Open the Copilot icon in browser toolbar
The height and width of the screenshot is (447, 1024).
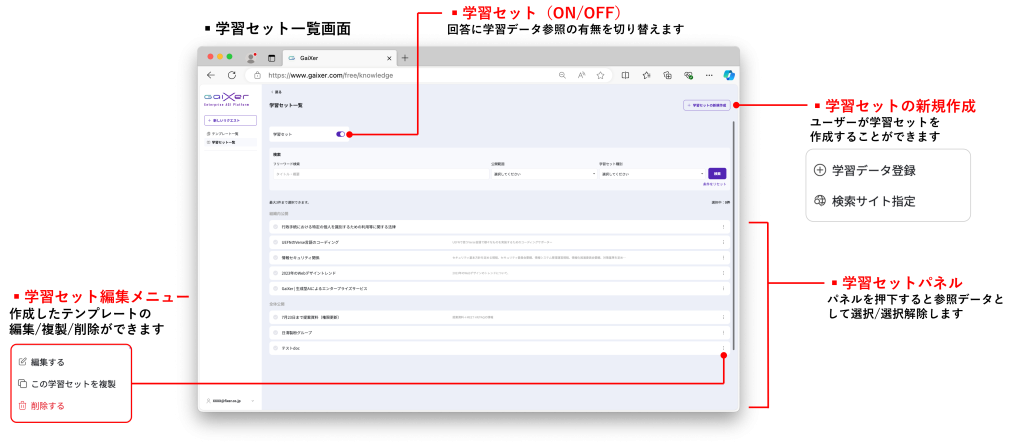729,75
